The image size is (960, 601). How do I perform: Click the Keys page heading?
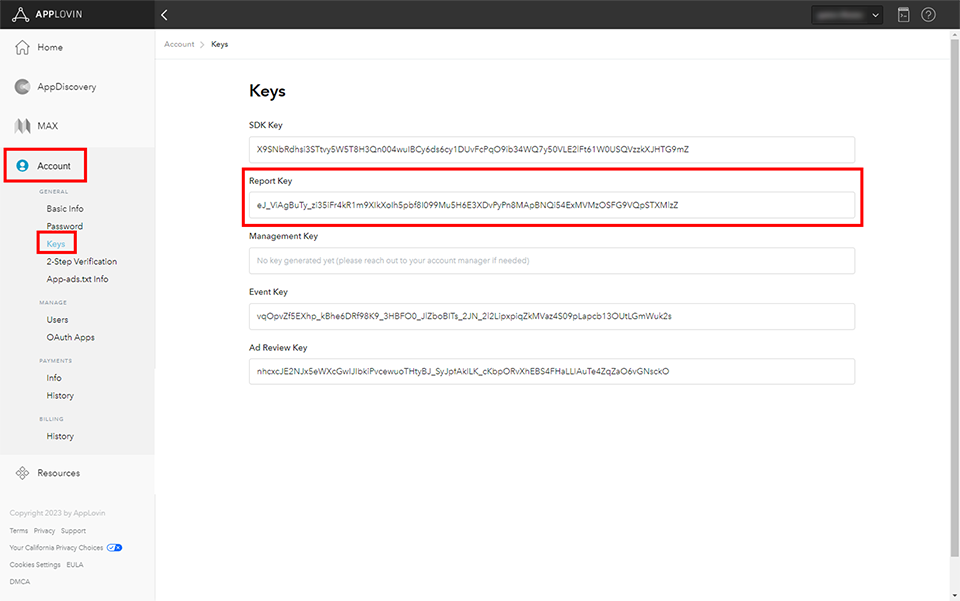click(268, 91)
